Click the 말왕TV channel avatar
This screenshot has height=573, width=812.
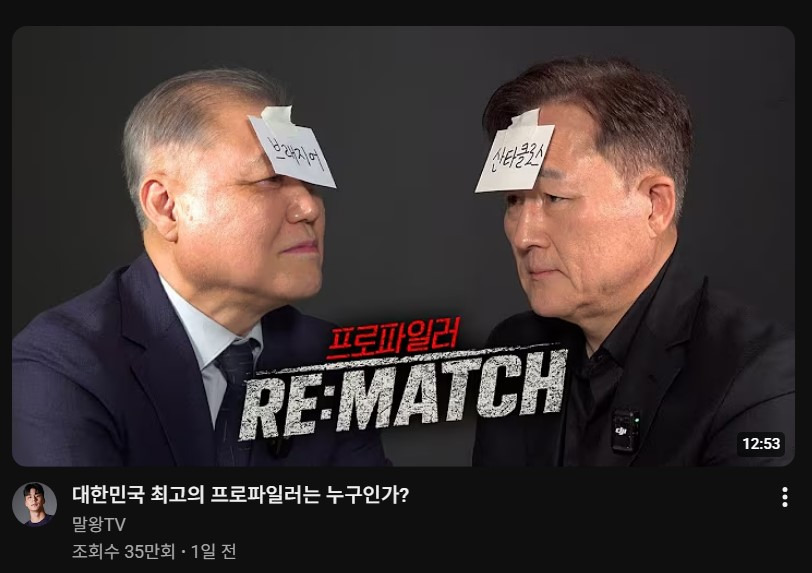34,504
